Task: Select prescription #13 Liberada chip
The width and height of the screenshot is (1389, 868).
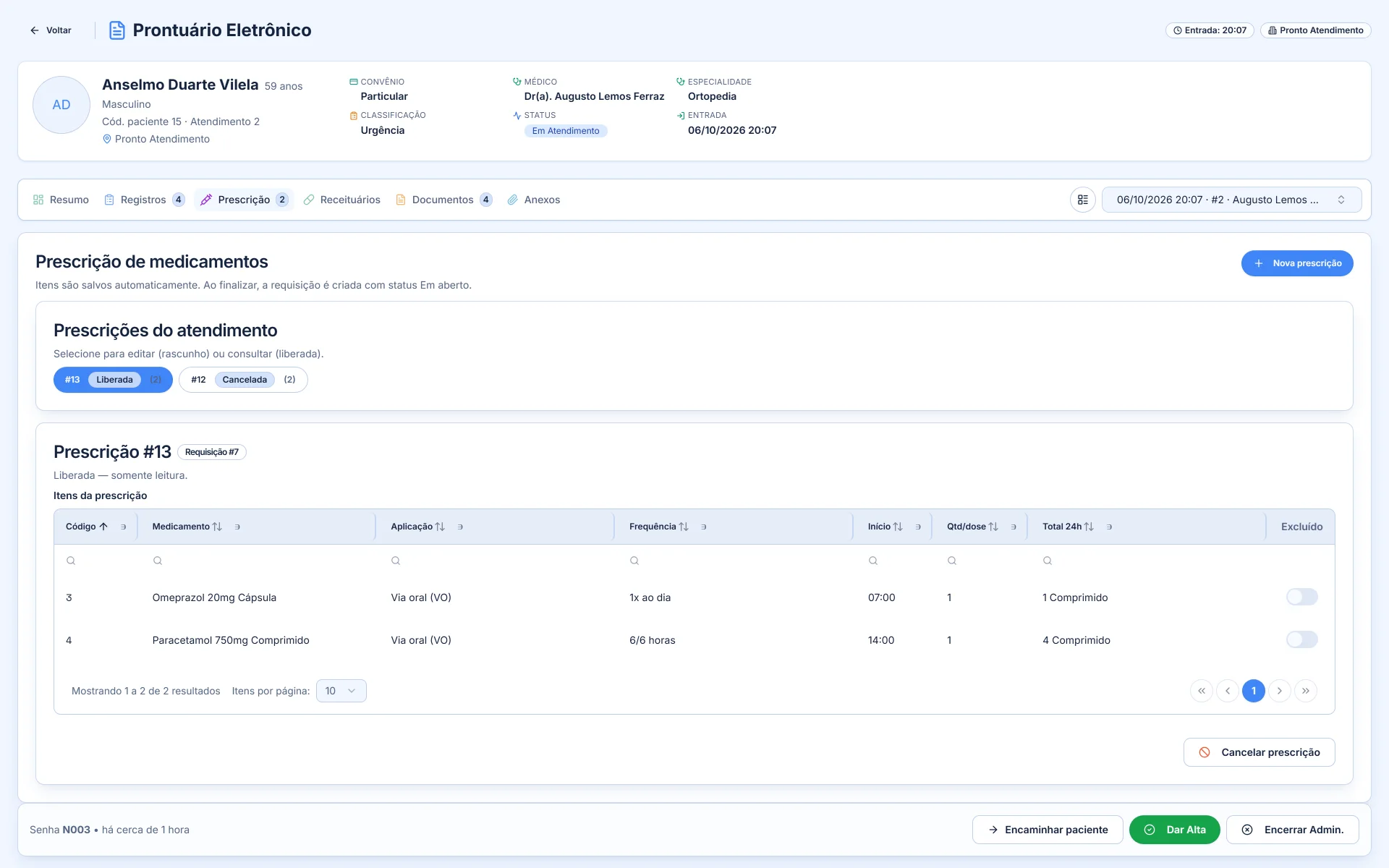Action: [113, 380]
